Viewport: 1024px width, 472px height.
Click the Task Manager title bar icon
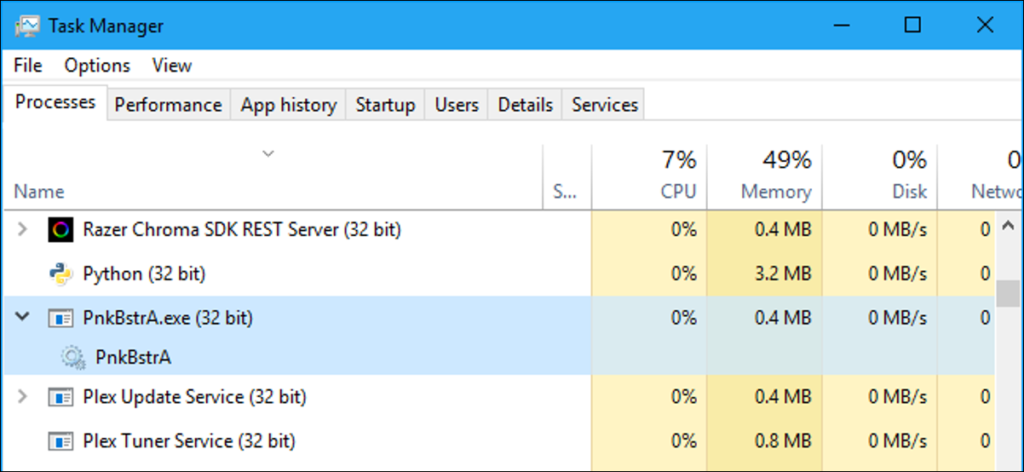click(27, 26)
